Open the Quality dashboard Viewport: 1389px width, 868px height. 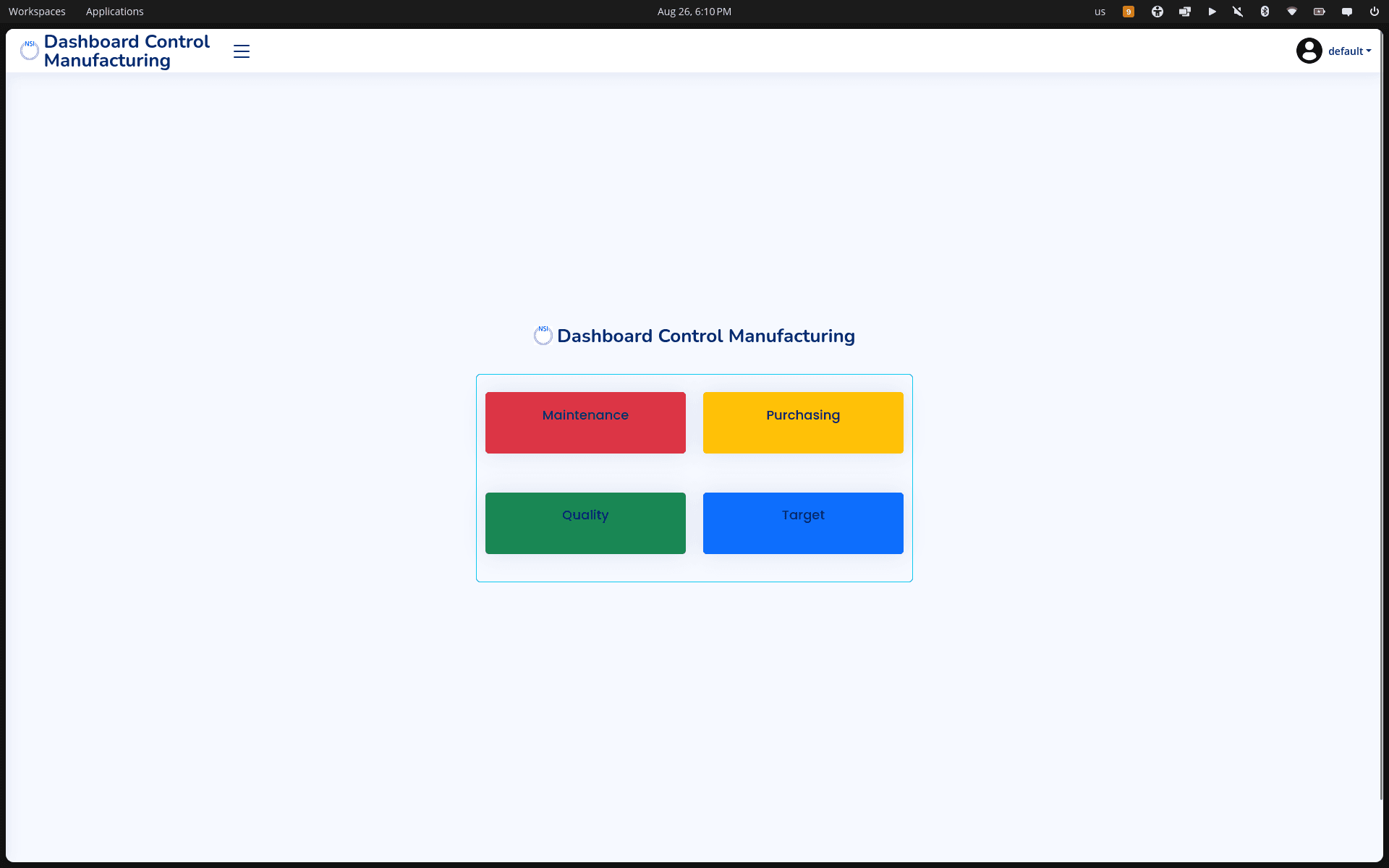click(x=585, y=523)
